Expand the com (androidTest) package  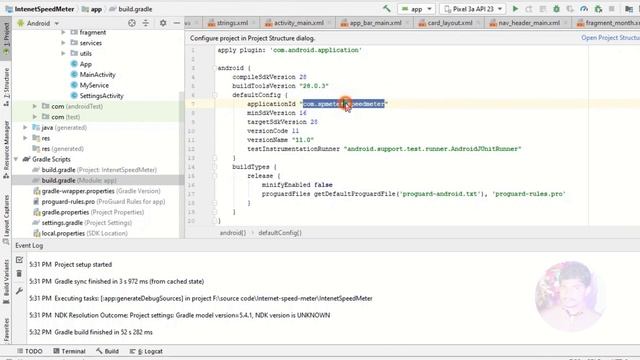pyautogui.click(x=35, y=106)
